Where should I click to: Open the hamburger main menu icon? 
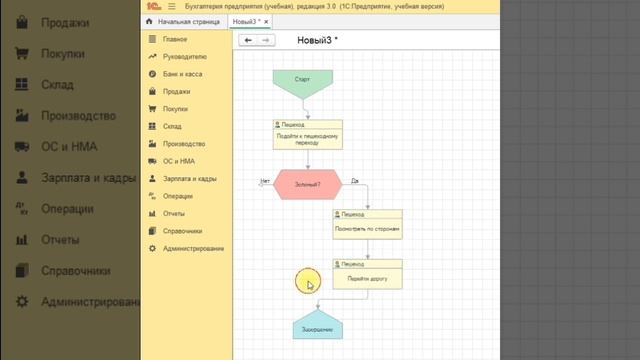click(x=172, y=6)
